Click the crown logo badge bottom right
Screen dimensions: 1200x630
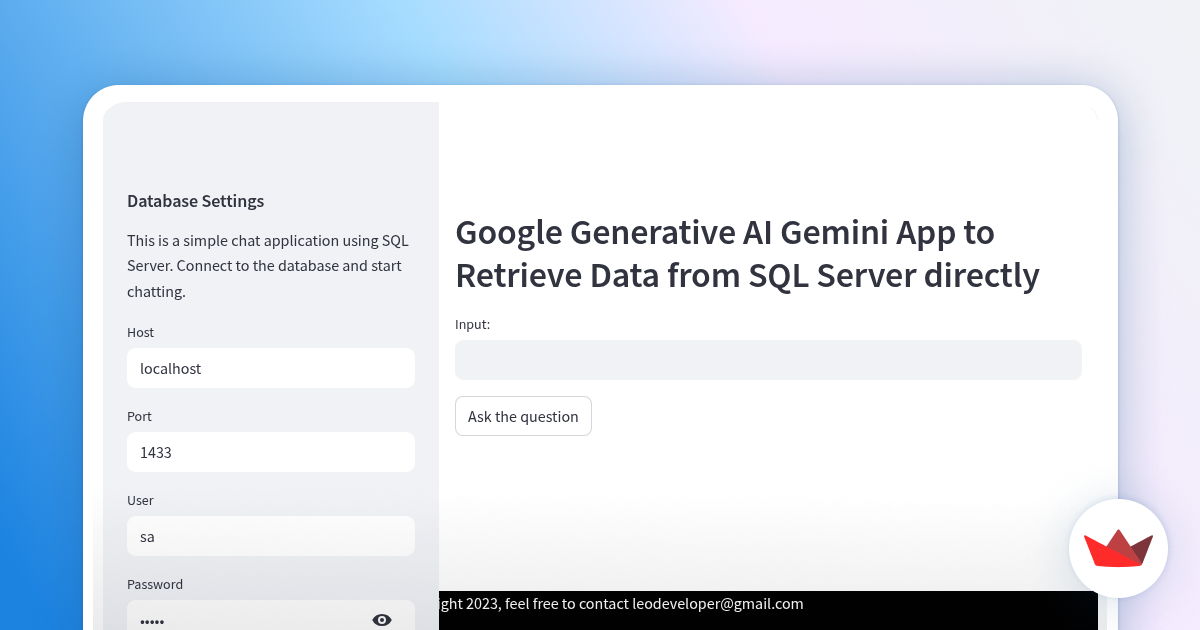click(x=1118, y=549)
